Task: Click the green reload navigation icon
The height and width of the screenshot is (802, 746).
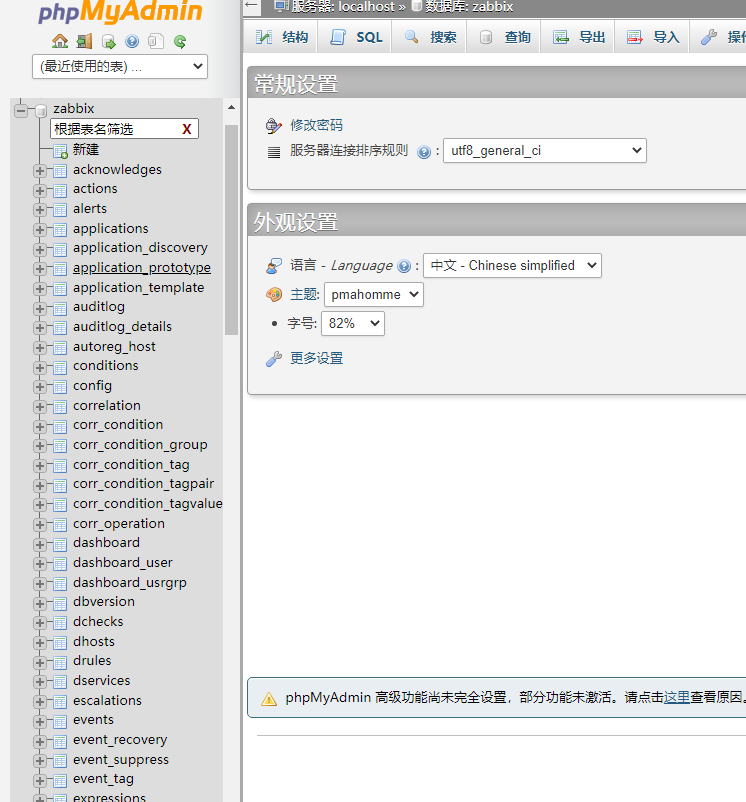Action: point(180,42)
